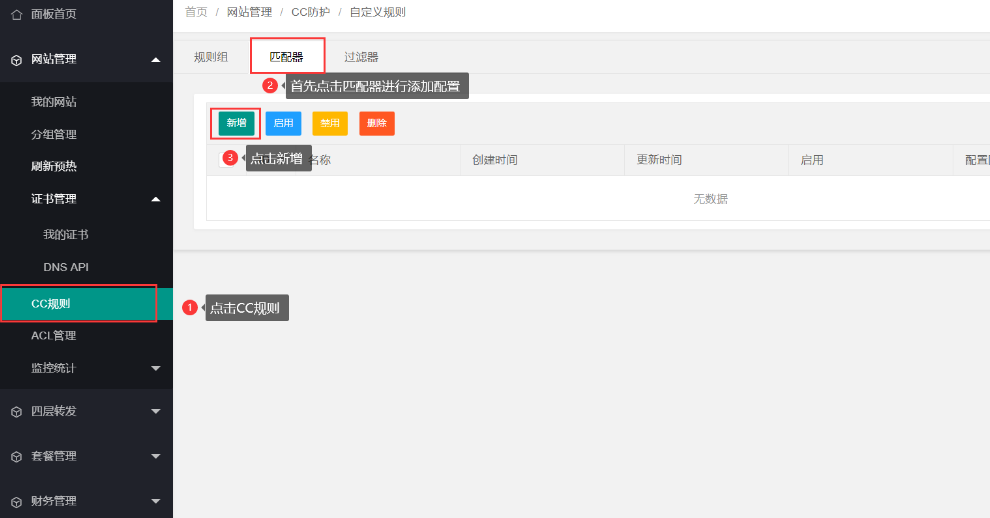Expand the 监控统计 dropdown arrow
The width and height of the screenshot is (990, 518).
point(155,368)
